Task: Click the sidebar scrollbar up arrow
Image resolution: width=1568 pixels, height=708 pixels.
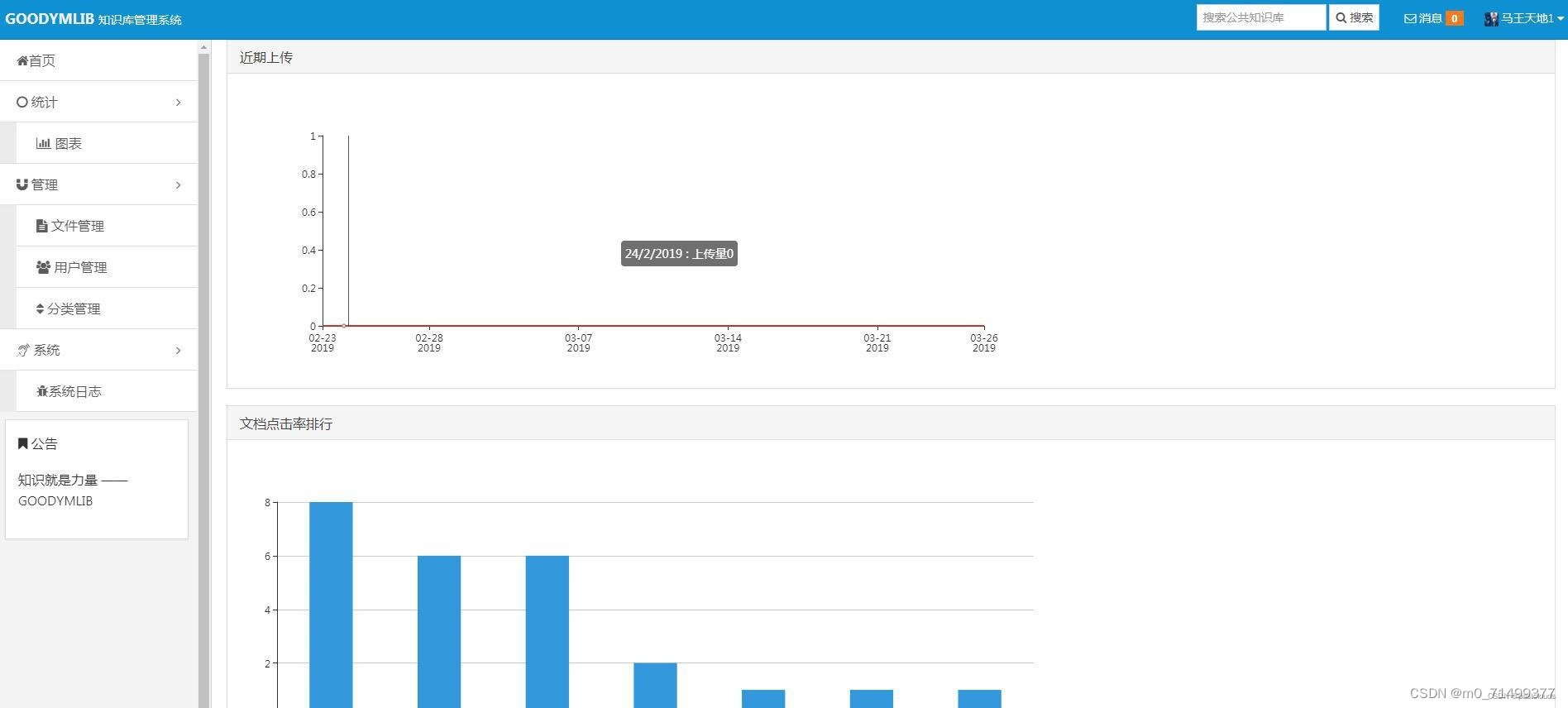Action: coord(203,47)
